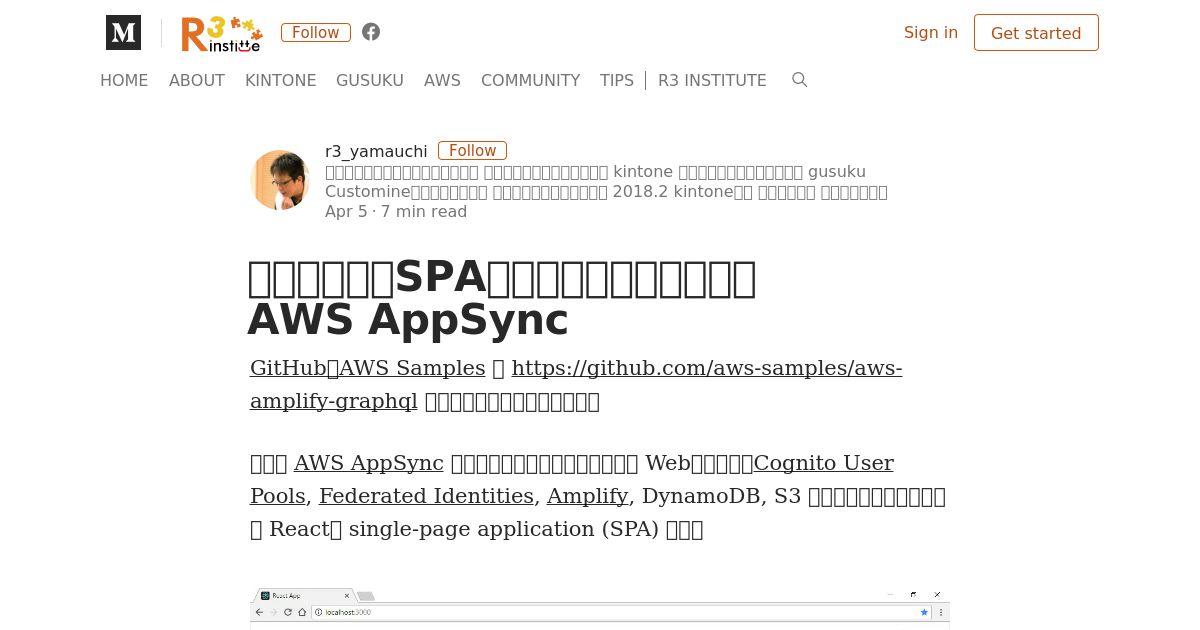The image size is (1200, 630).
Task: Open the AWS AppSync link
Action: (x=369, y=463)
